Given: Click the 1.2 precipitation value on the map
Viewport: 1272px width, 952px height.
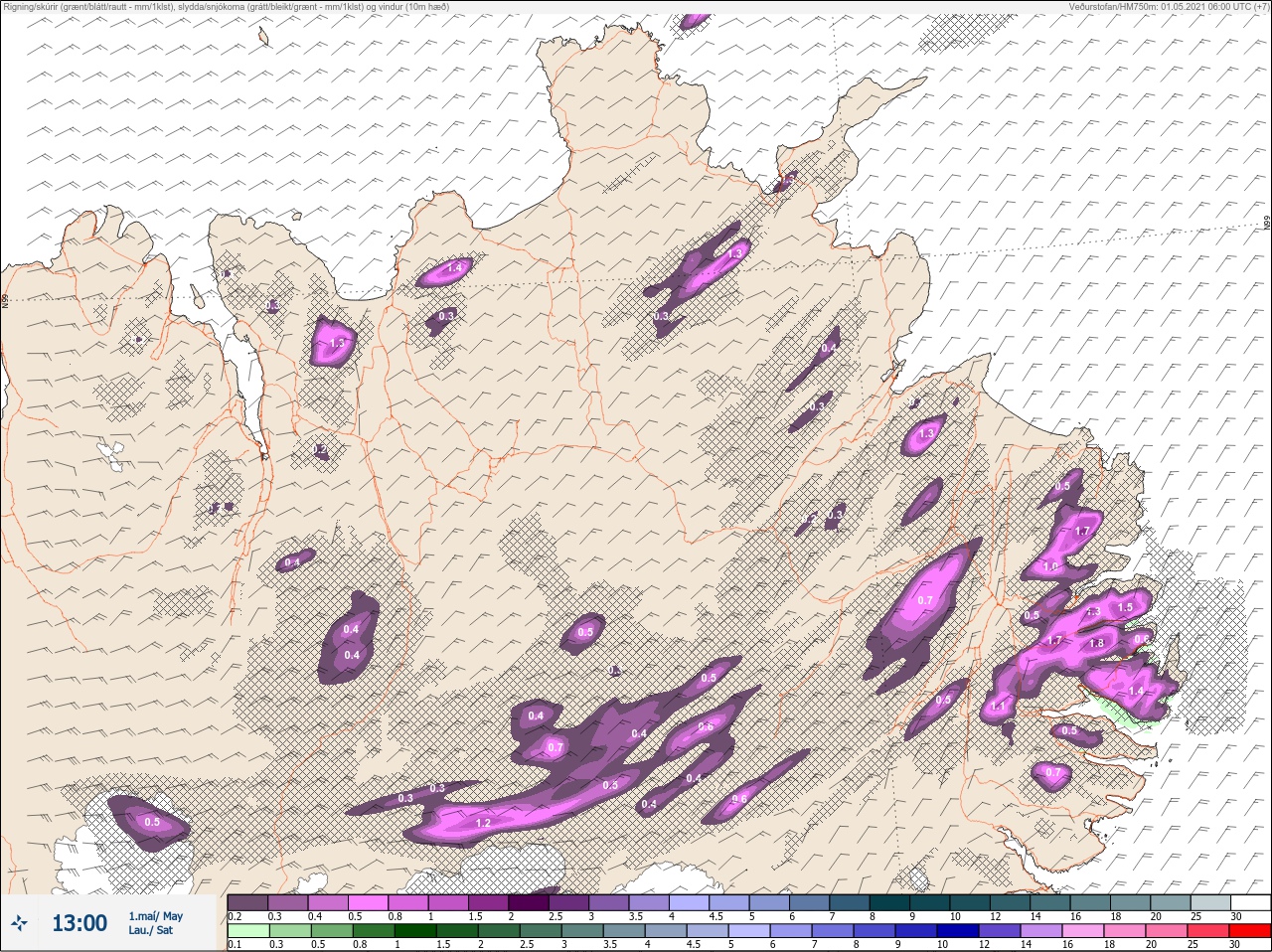Looking at the screenshot, I should (x=483, y=823).
